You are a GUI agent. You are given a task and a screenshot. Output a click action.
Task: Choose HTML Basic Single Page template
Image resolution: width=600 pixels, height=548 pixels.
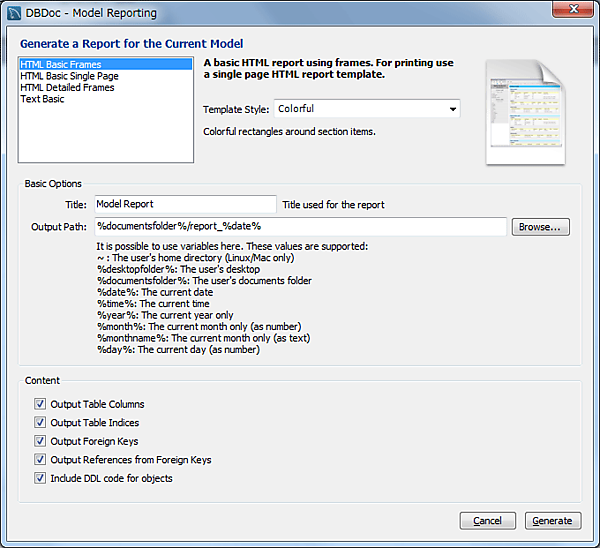tap(69, 76)
